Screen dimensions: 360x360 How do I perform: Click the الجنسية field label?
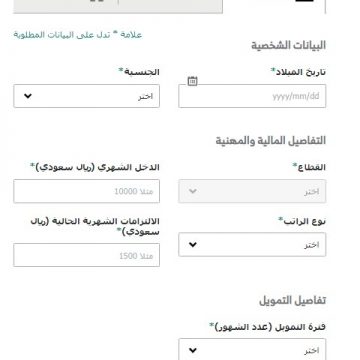point(139,72)
